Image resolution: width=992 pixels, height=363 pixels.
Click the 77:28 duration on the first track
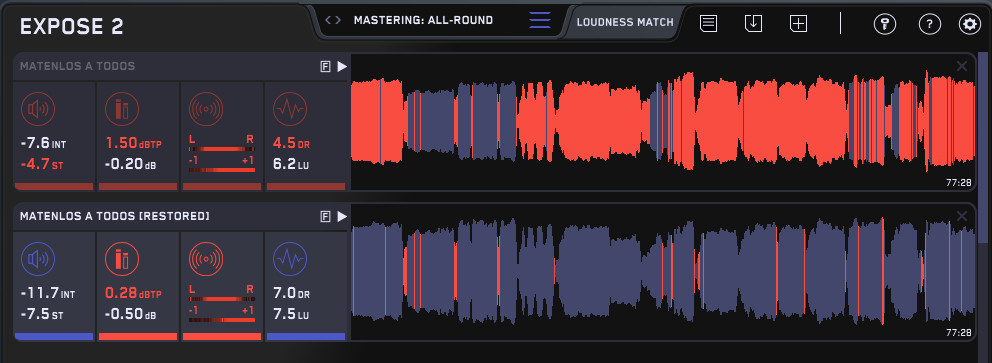coord(958,182)
